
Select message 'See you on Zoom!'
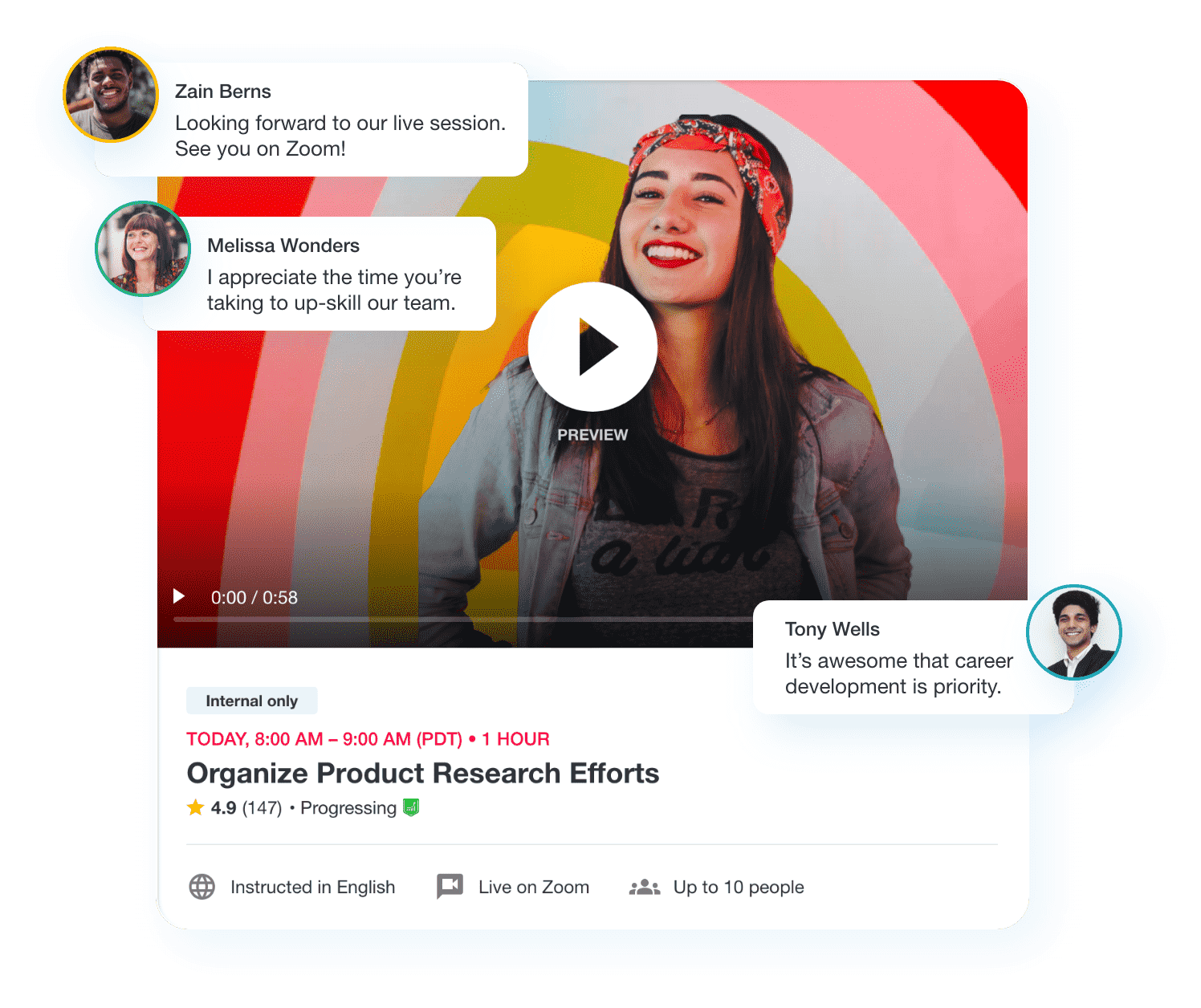[x=261, y=149]
